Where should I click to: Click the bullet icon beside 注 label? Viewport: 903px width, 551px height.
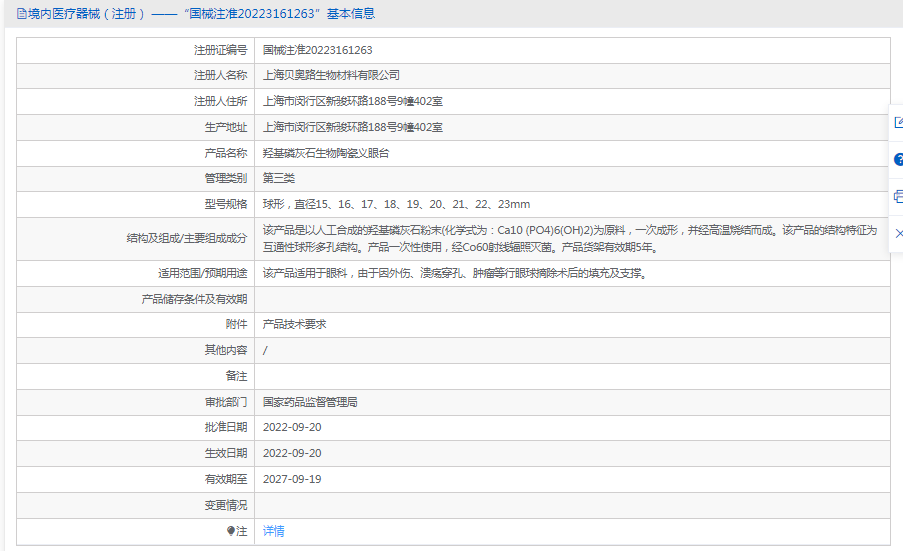[231, 531]
